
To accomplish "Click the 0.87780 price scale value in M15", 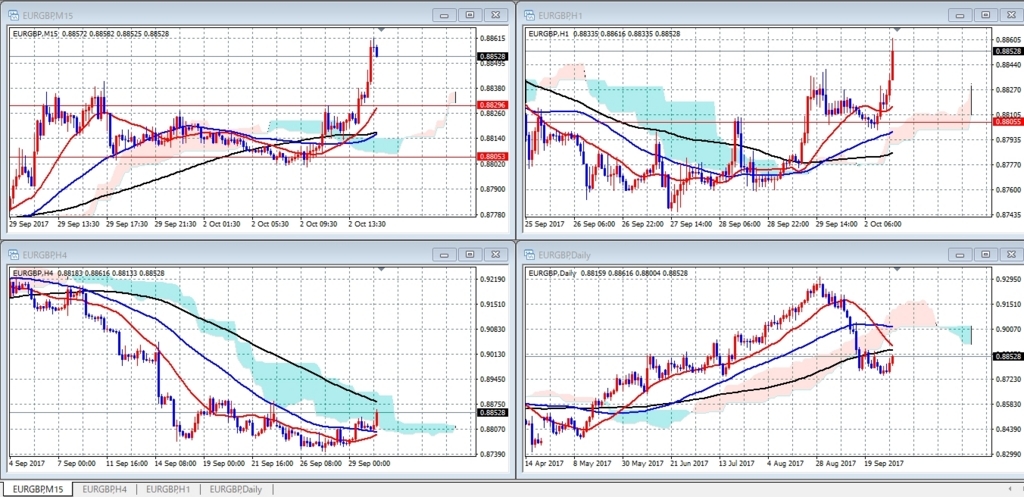I will pos(493,214).
